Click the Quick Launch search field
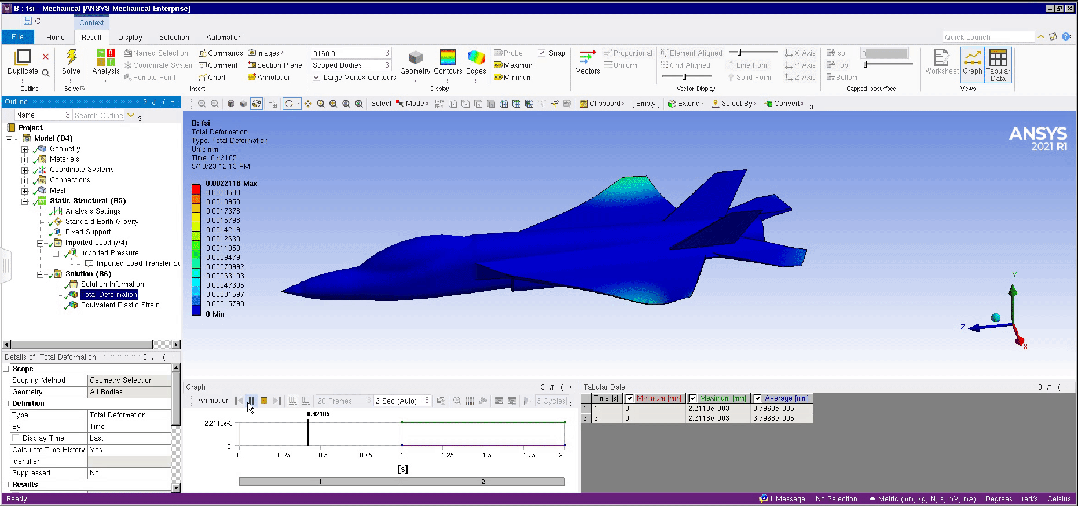 coord(989,37)
